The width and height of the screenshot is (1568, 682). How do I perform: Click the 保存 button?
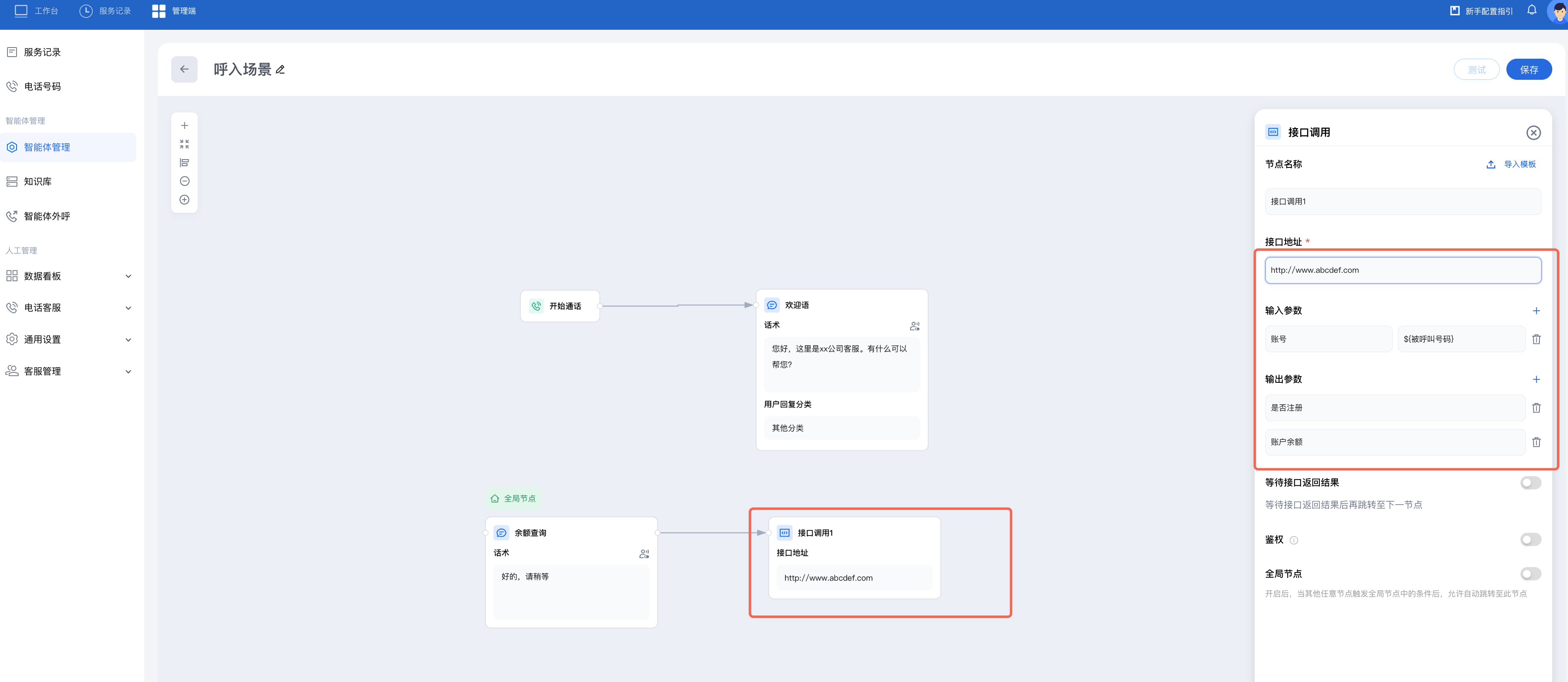[x=1528, y=70]
